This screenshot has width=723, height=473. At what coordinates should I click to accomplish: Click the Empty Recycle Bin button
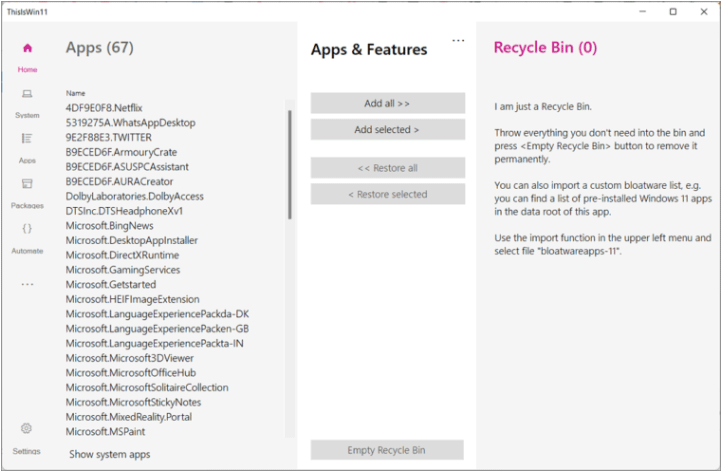point(387,450)
